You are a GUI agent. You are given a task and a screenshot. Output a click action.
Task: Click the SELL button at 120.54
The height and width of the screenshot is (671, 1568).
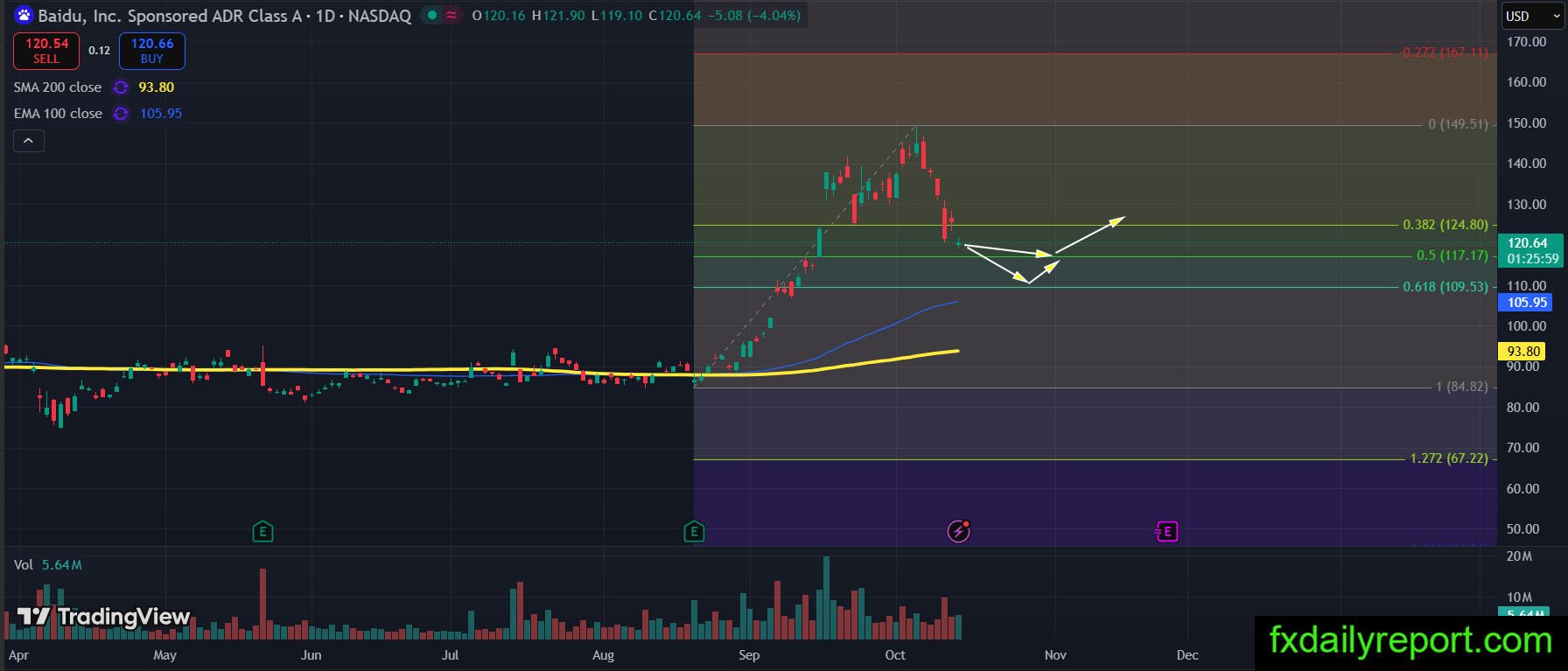tap(46, 51)
